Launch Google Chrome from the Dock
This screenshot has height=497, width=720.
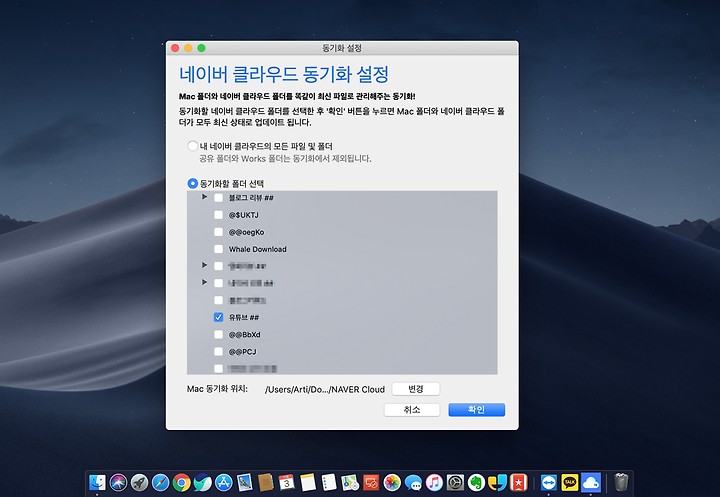tap(181, 483)
